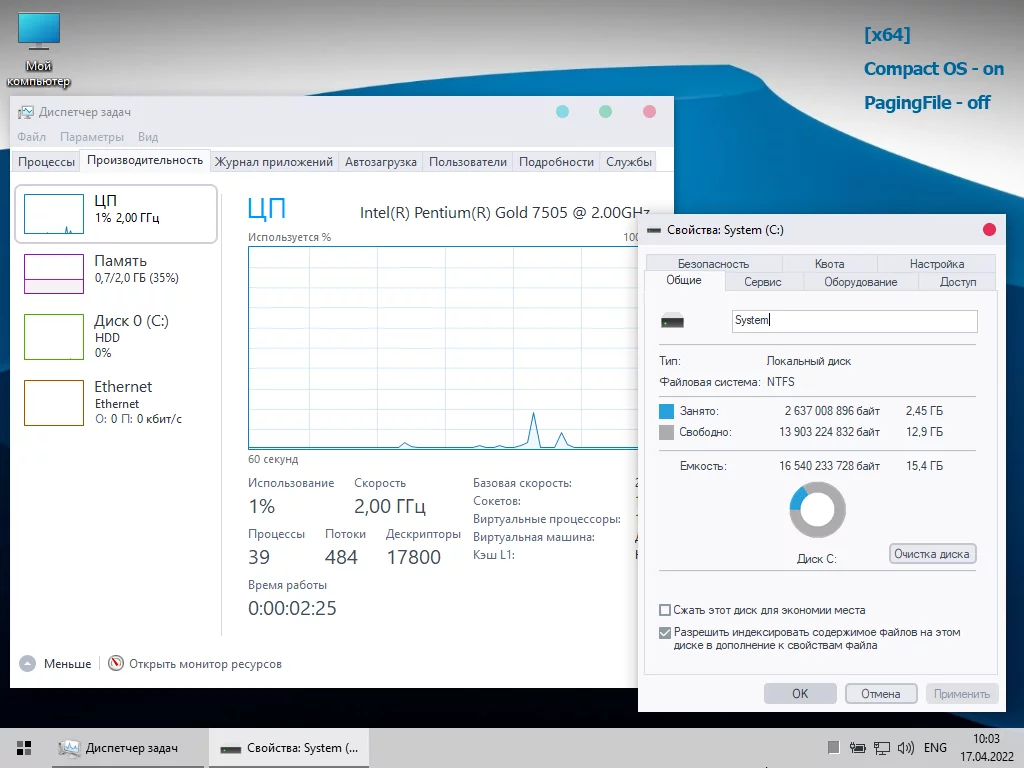Click the uptime value 0:00:02:25

click(x=292, y=608)
